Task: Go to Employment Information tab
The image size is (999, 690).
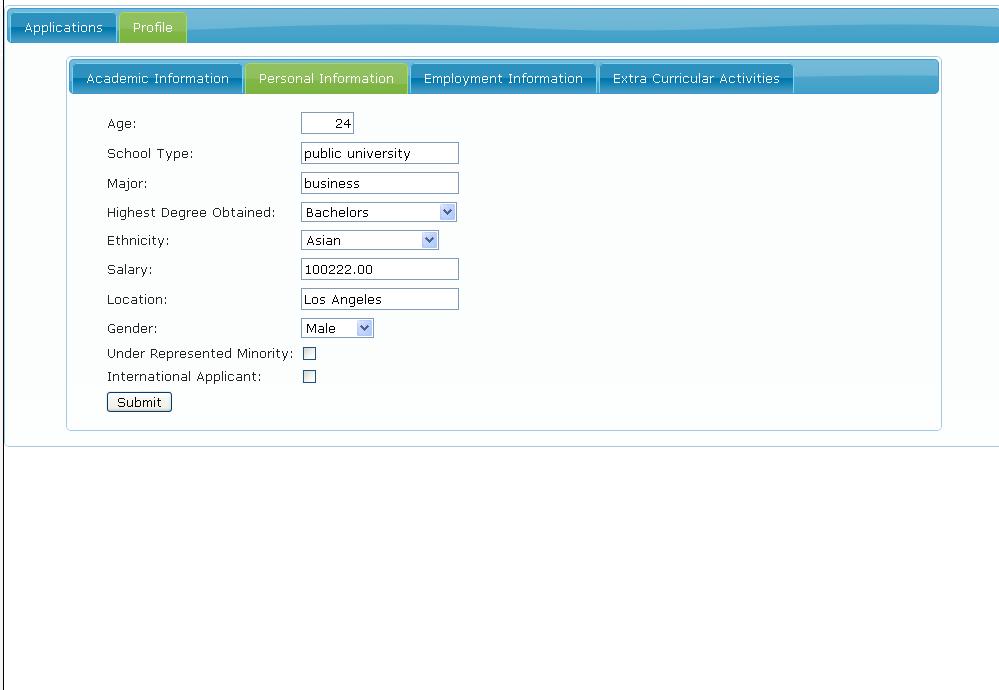Action: click(x=503, y=78)
